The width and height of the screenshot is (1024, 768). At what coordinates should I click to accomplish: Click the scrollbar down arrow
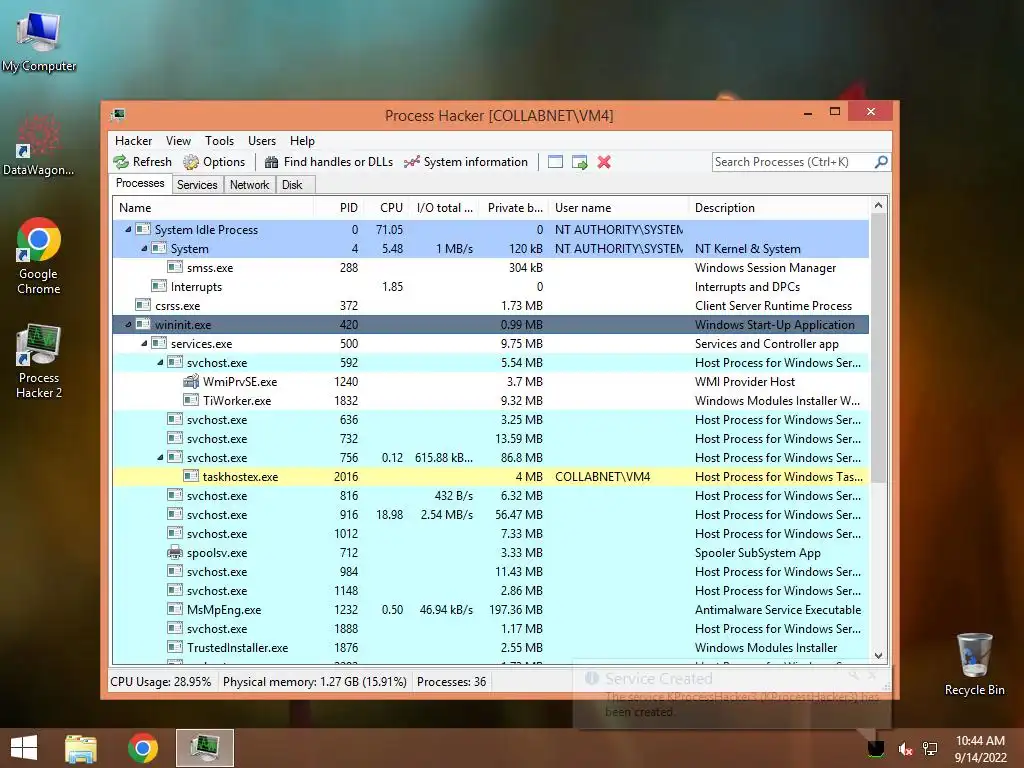tap(878, 656)
